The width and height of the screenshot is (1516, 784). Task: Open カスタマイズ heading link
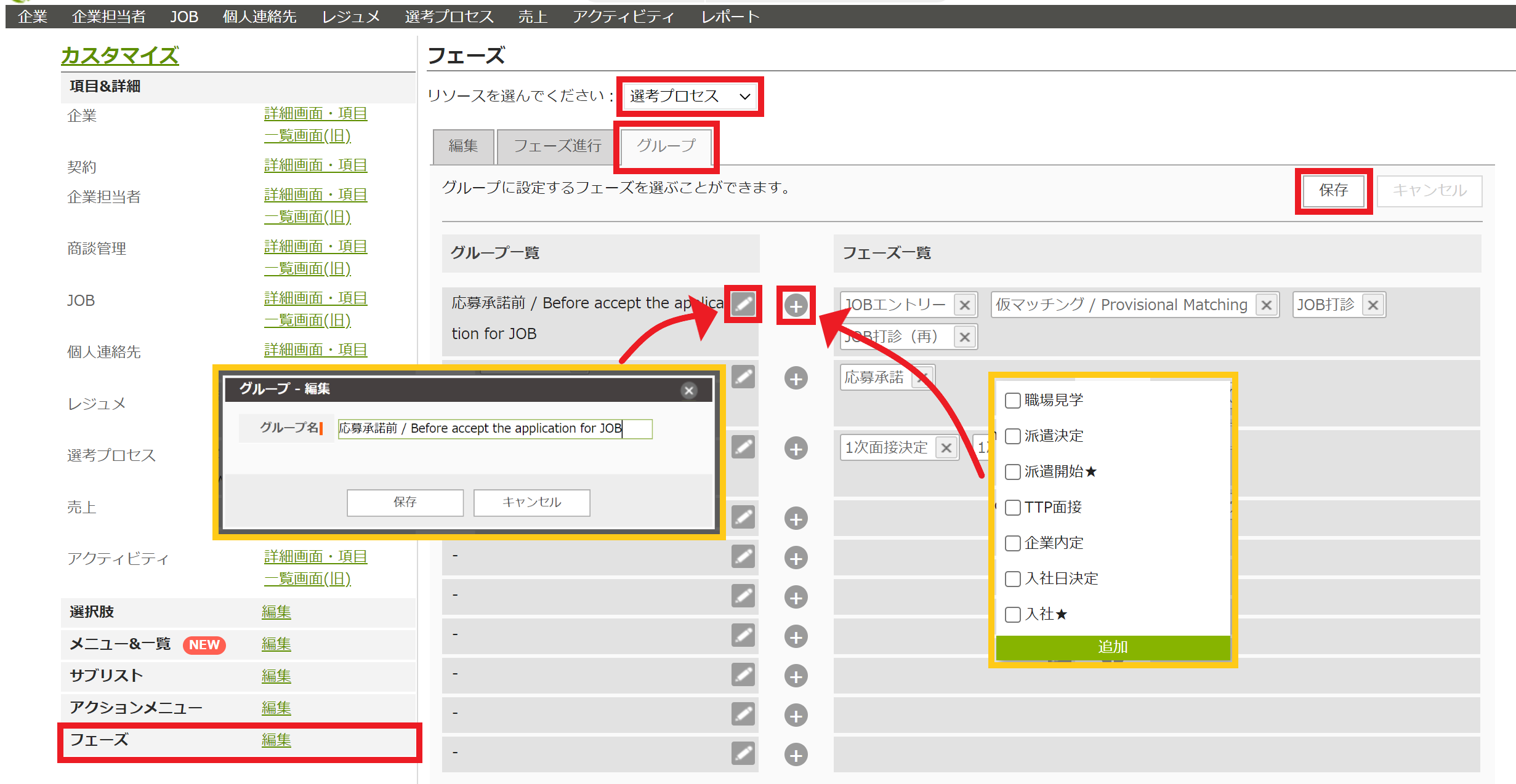(x=119, y=55)
